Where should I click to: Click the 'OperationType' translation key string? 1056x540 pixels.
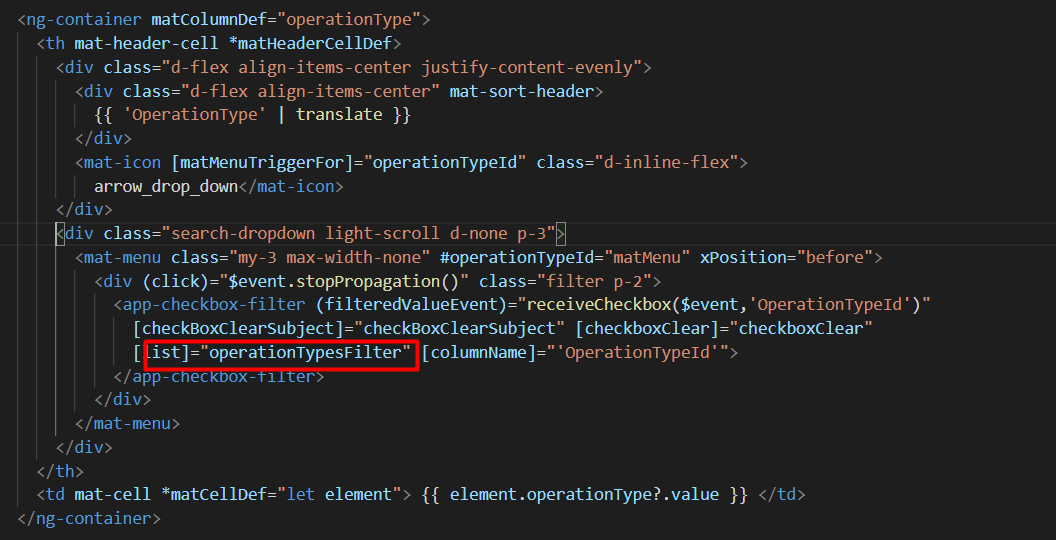[195, 114]
